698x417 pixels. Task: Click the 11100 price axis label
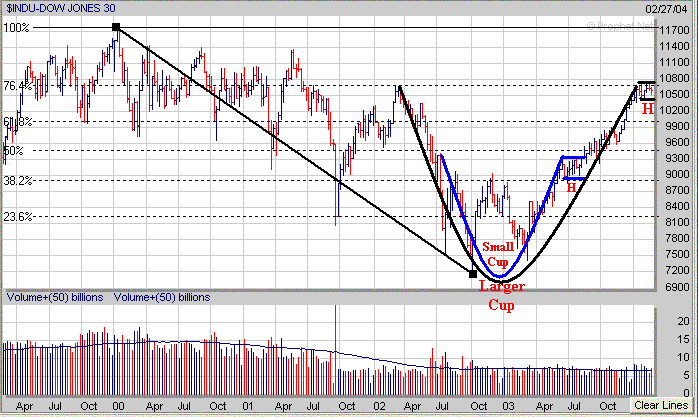674,62
